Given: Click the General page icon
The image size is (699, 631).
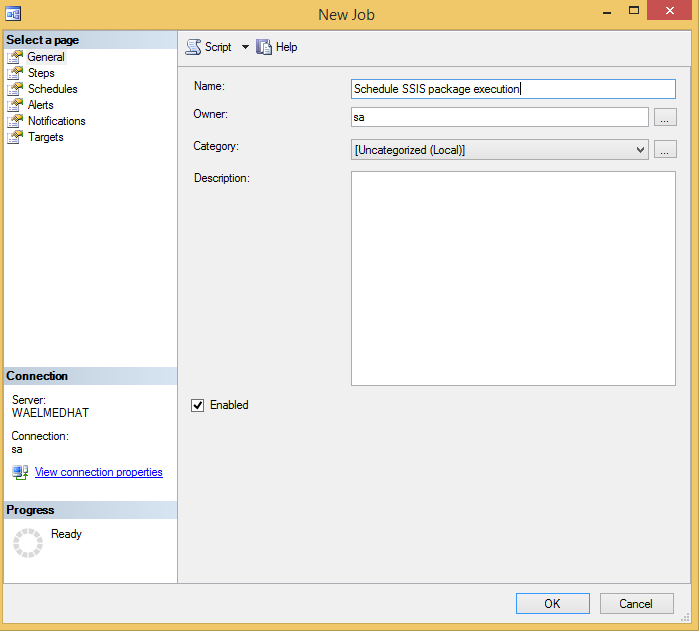Looking at the screenshot, I should tap(15, 58).
